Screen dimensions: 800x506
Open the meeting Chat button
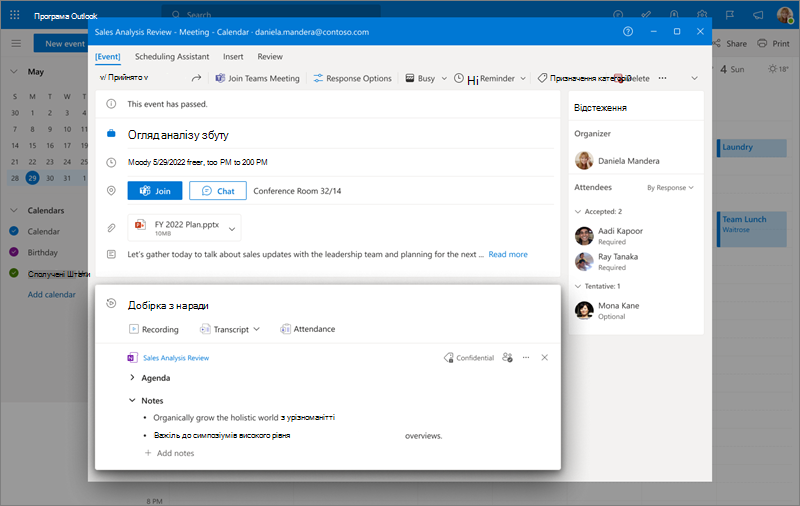tap(218, 191)
